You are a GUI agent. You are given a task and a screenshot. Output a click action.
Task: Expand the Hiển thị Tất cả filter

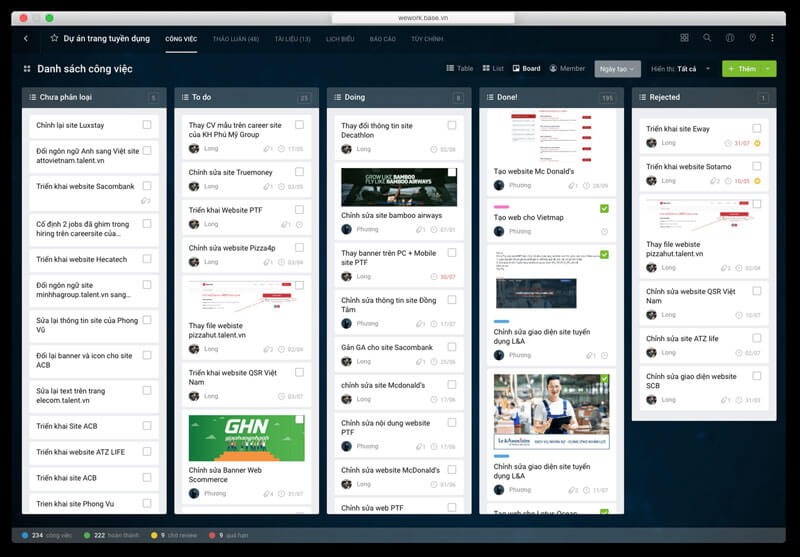(x=679, y=69)
